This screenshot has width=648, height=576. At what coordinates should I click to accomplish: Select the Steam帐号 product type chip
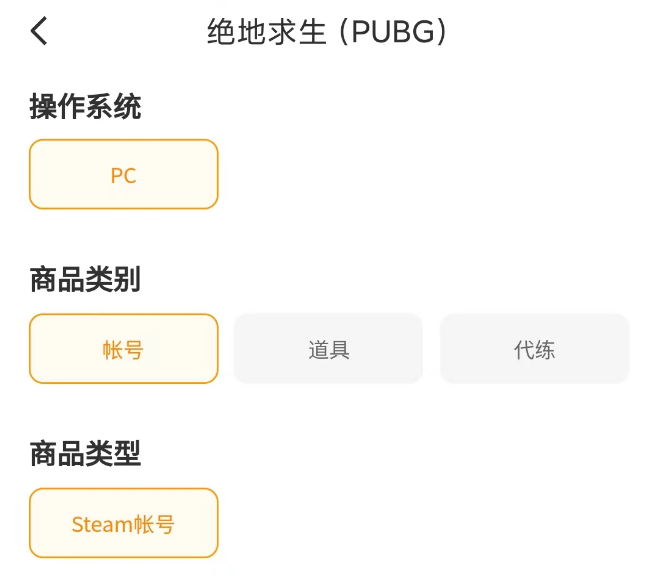(x=124, y=523)
